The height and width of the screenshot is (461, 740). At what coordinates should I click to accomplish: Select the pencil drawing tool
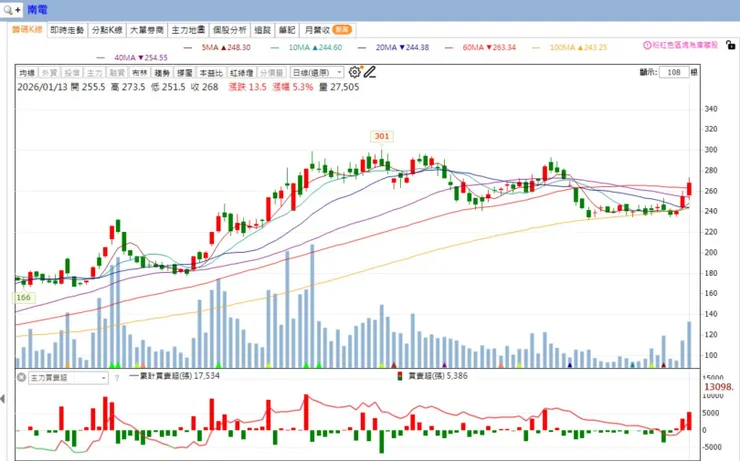pos(370,72)
